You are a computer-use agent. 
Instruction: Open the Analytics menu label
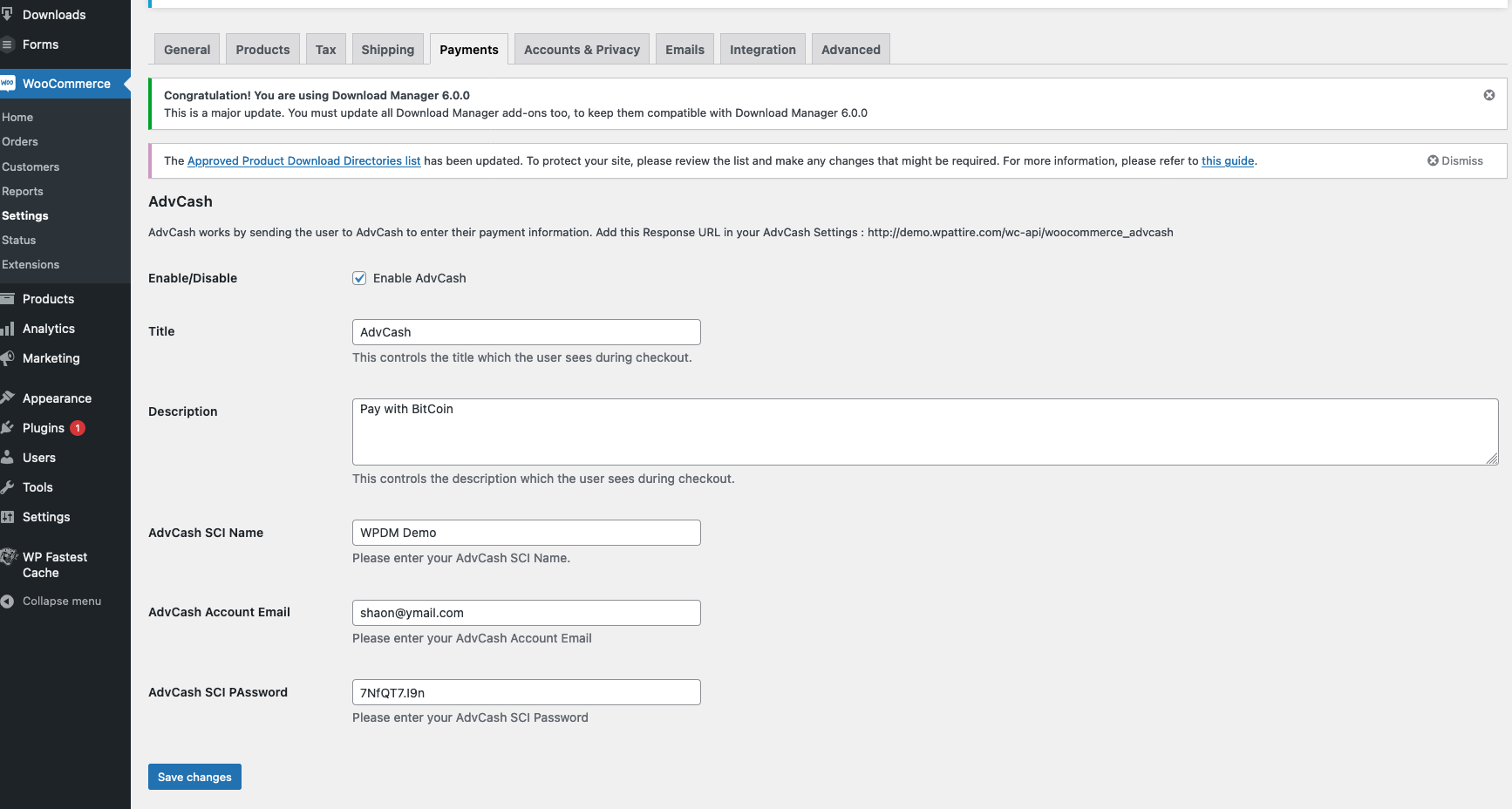point(49,329)
